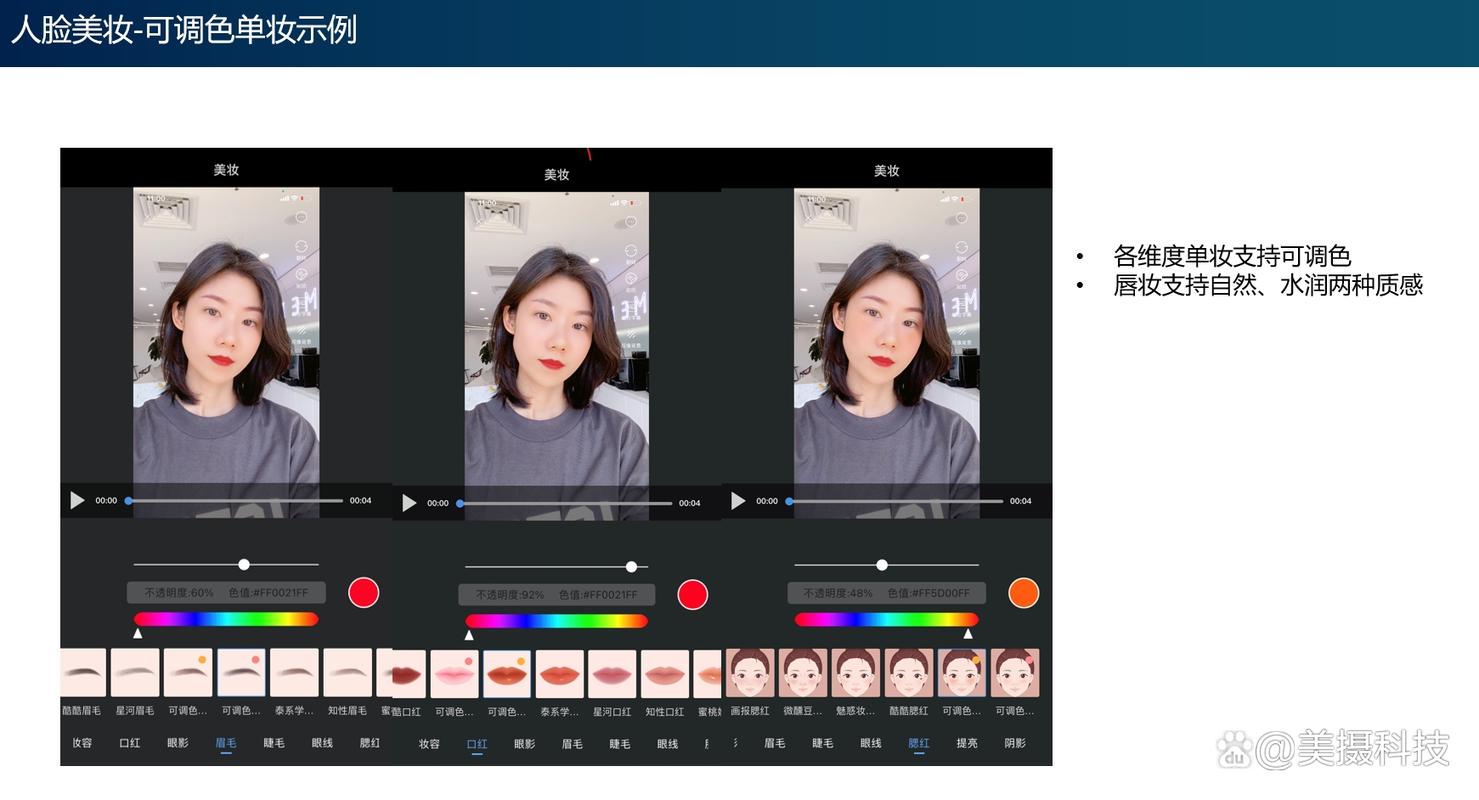
Task: Apply the 星河口红 lipstick preset
Action: click(x=612, y=674)
